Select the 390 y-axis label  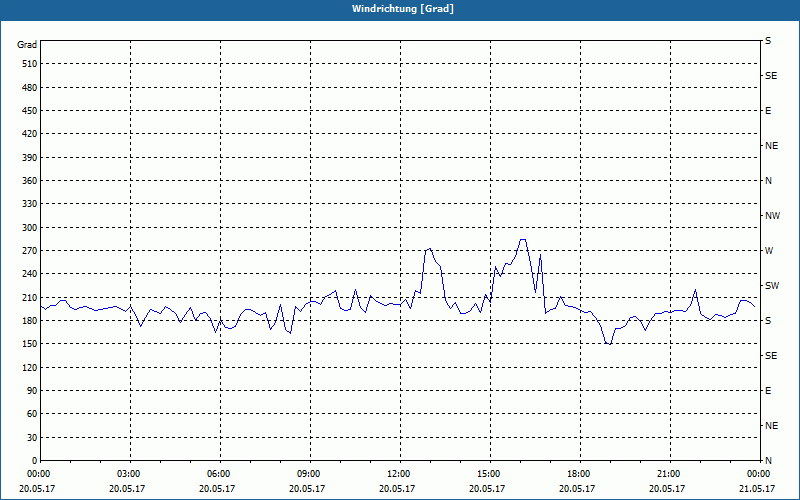30,158
